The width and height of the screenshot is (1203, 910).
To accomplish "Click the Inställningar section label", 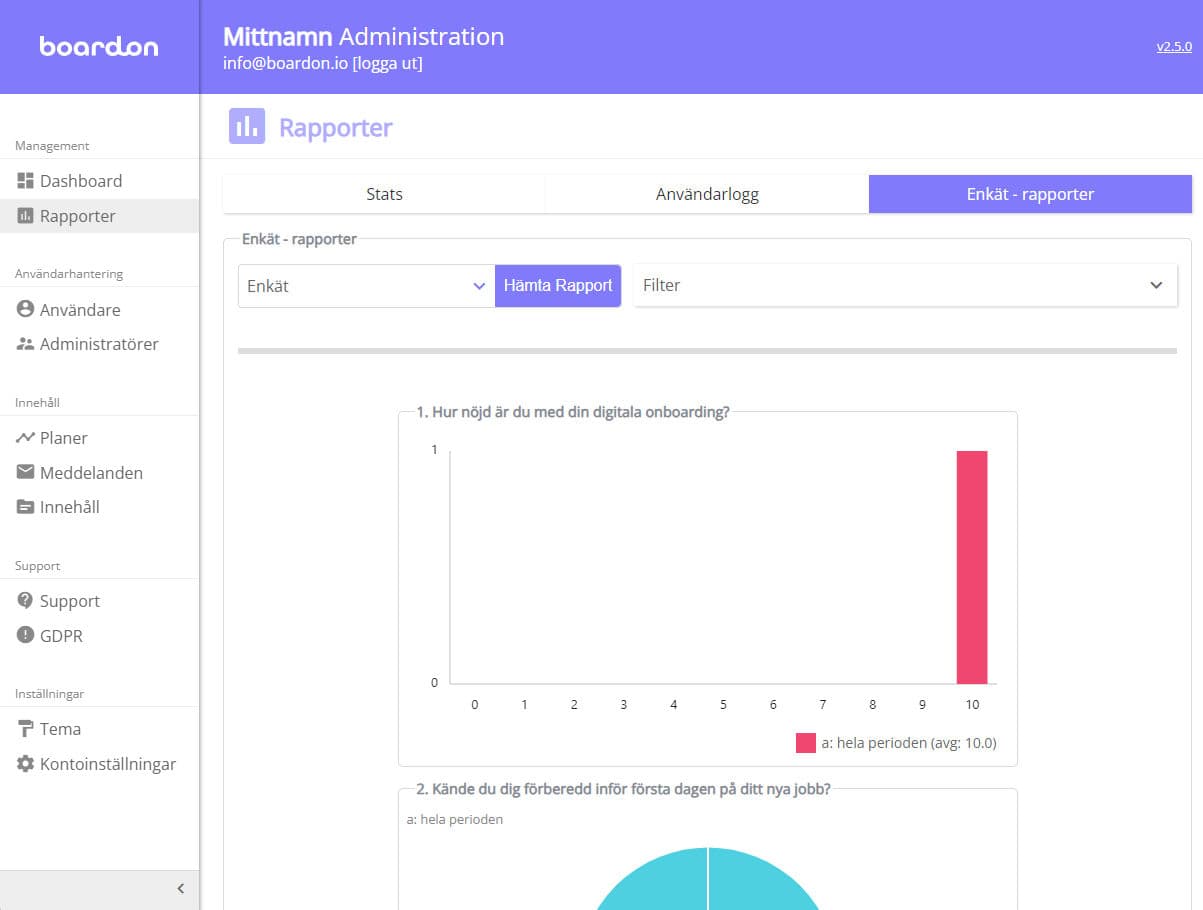I will tap(50, 694).
